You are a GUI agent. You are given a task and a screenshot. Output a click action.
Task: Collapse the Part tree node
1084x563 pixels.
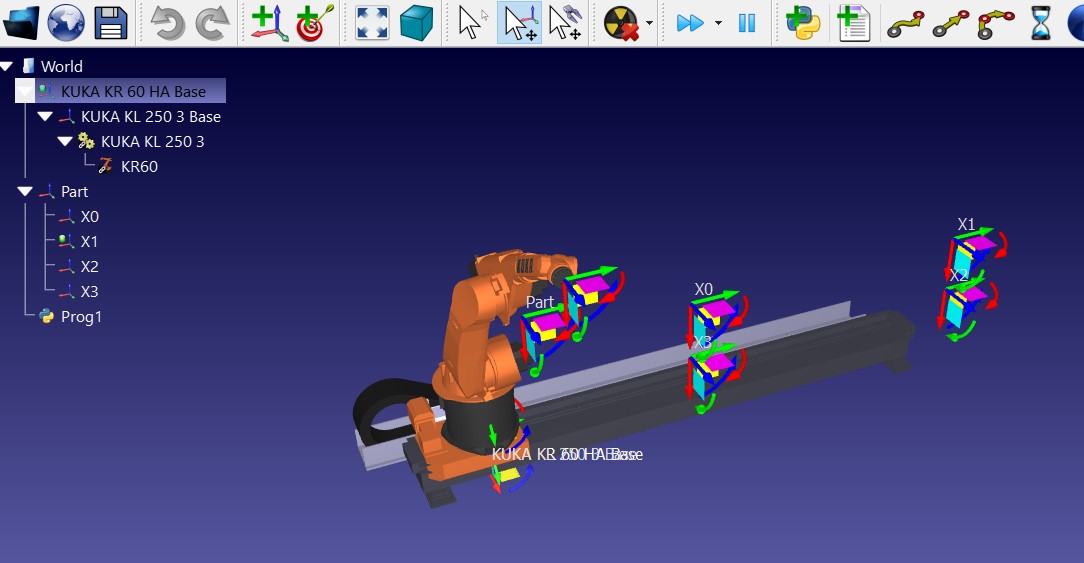click(26, 192)
